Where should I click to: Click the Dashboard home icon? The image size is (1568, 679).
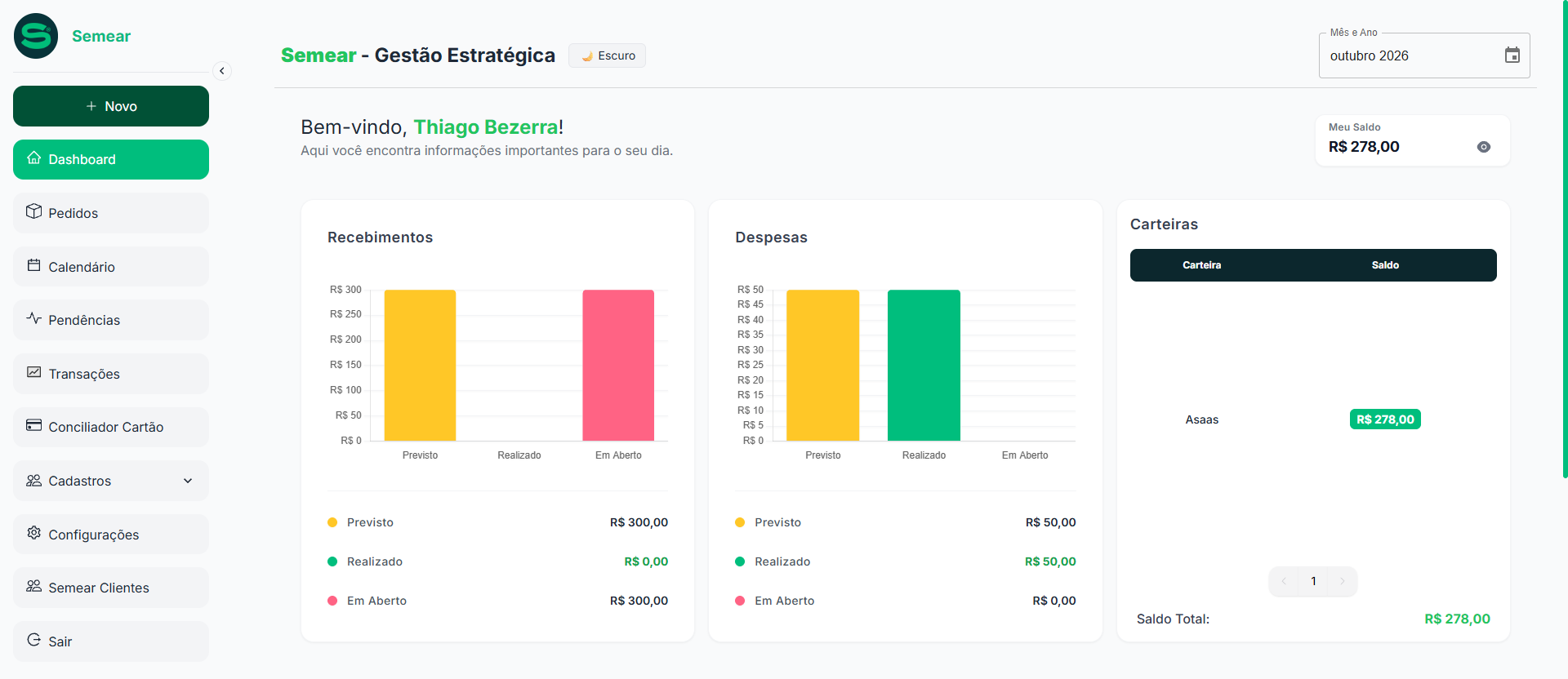pyautogui.click(x=33, y=158)
